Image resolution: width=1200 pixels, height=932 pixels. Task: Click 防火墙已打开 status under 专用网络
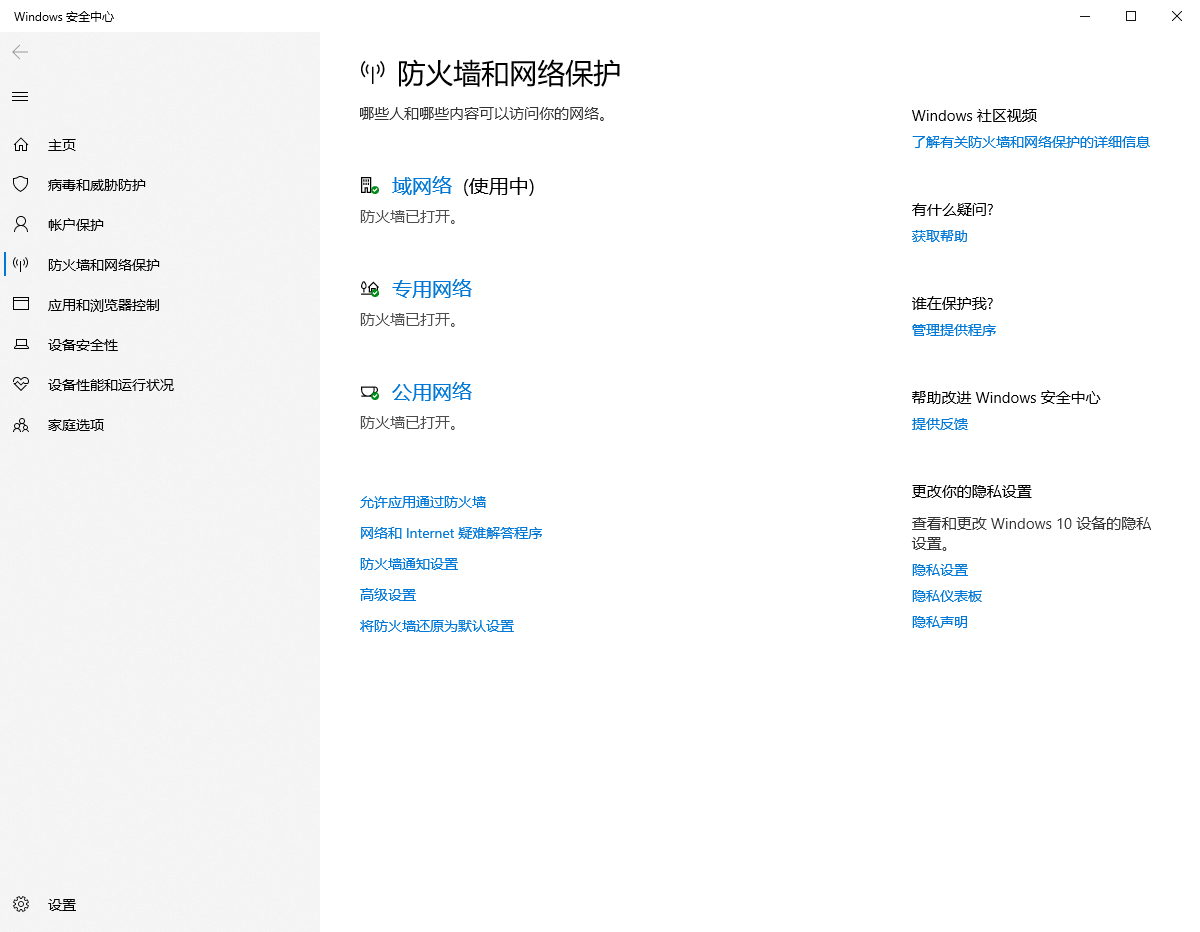click(x=409, y=320)
